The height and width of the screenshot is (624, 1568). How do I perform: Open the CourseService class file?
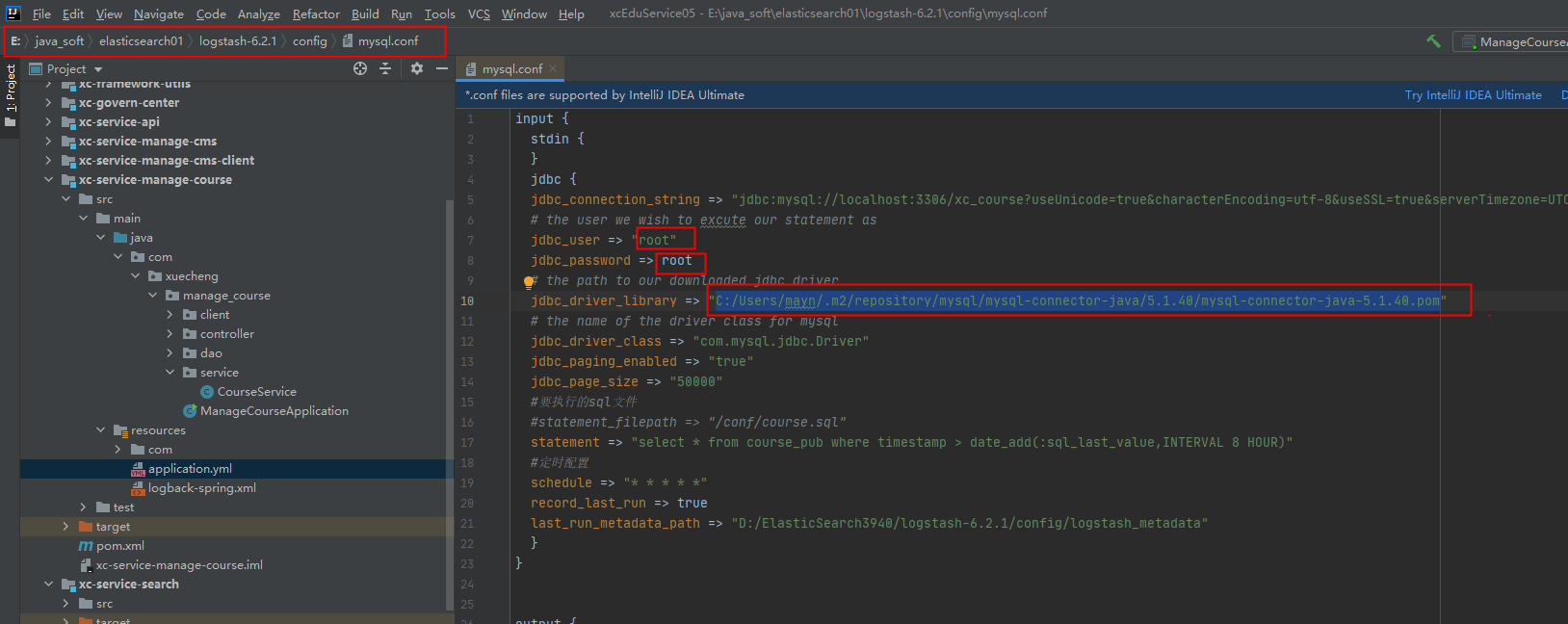(x=256, y=392)
